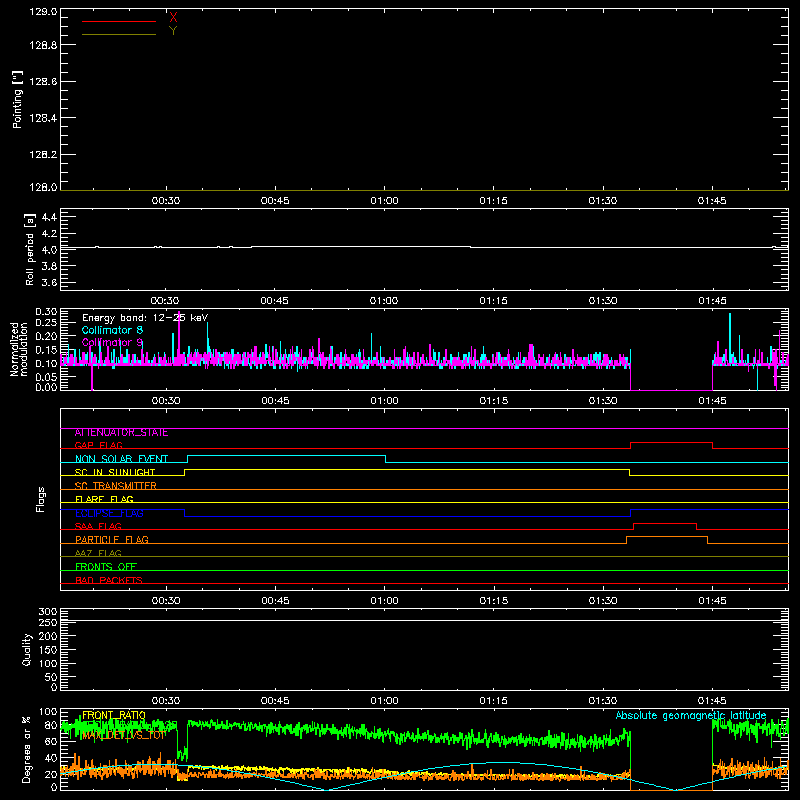
Task: Click the red X legend line sample
Action: coord(119,21)
